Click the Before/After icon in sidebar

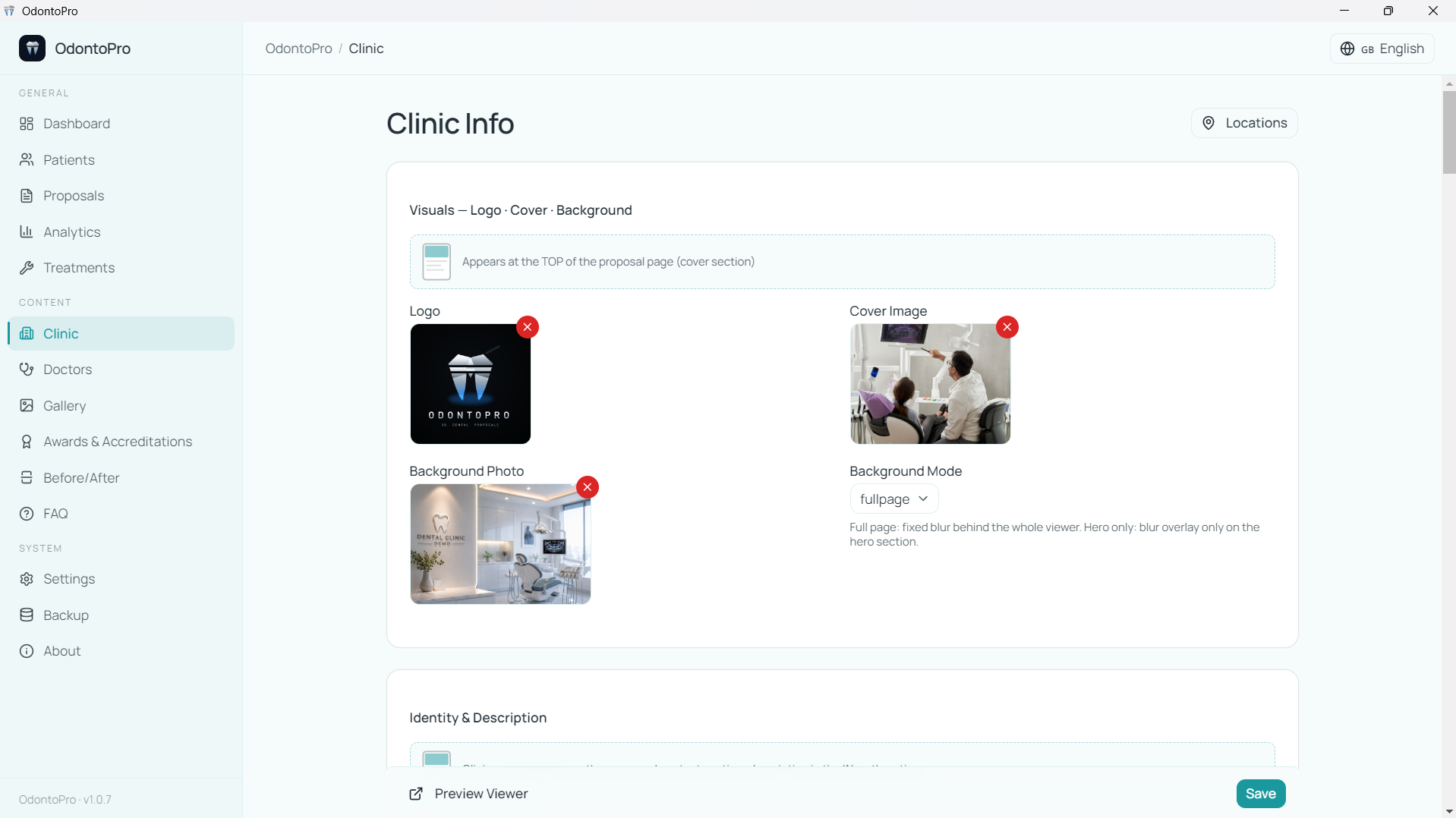pos(27,478)
